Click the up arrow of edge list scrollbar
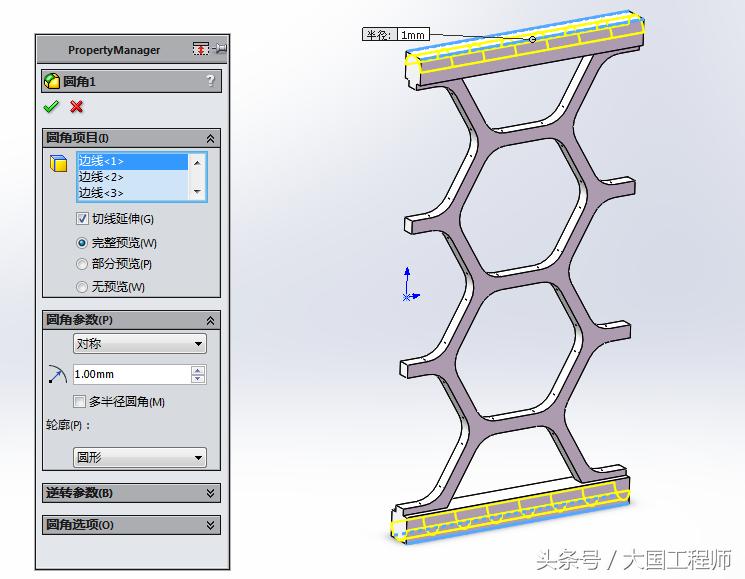The image size is (745, 579). pos(197,163)
